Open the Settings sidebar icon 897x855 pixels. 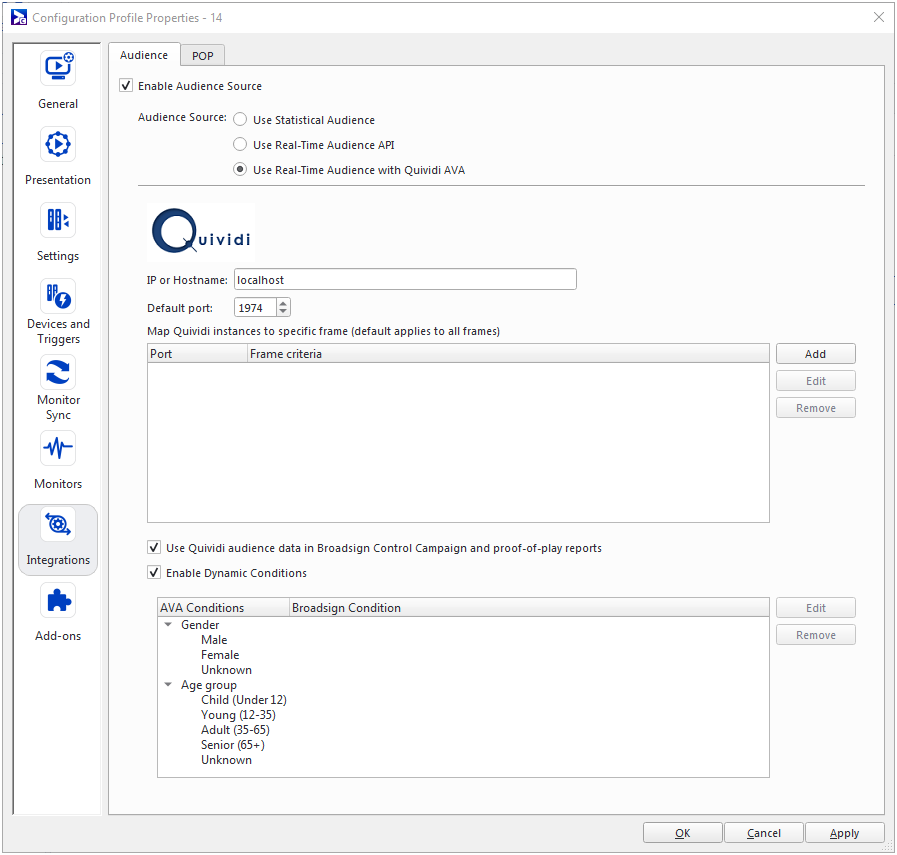tap(58, 221)
